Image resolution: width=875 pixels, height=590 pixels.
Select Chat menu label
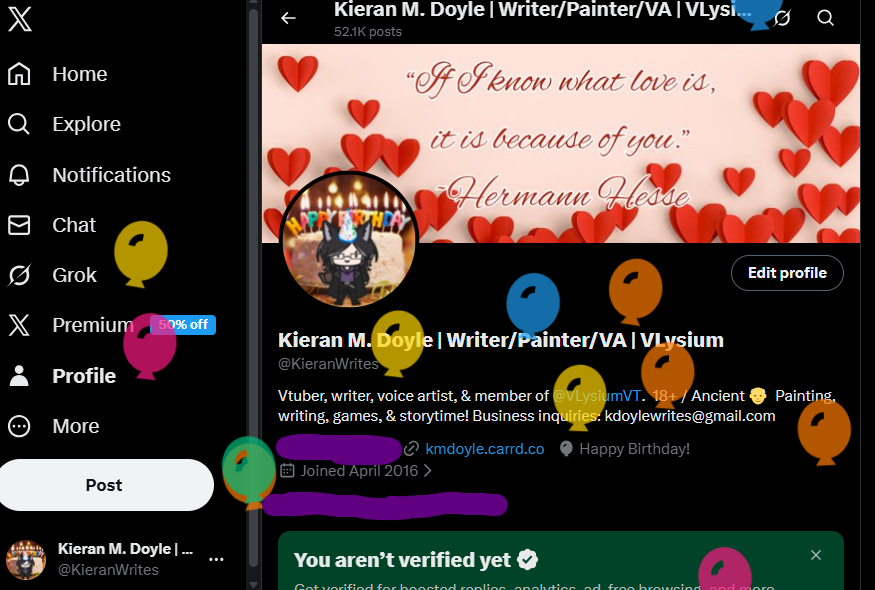(x=74, y=226)
